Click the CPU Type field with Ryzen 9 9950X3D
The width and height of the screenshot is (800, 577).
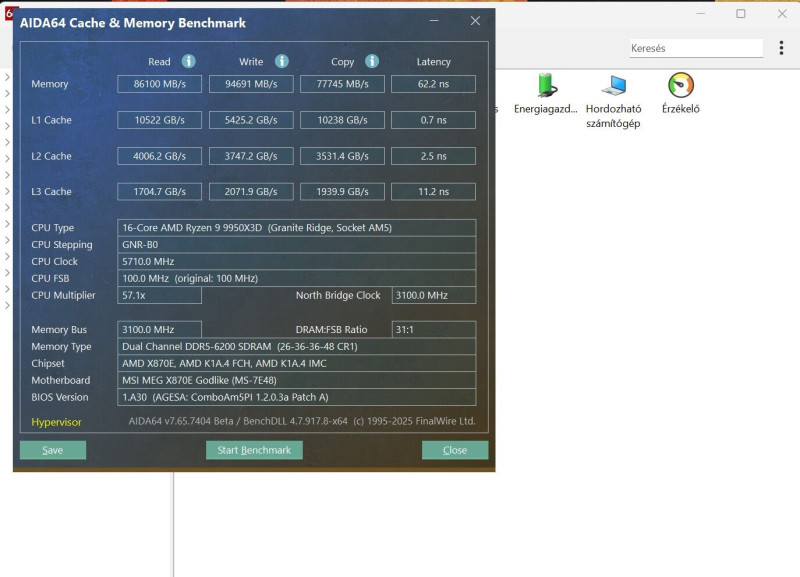tap(296, 228)
